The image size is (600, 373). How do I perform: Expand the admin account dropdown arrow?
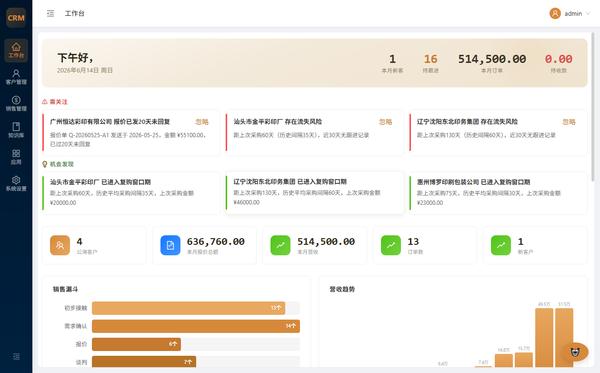pos(588,13)
